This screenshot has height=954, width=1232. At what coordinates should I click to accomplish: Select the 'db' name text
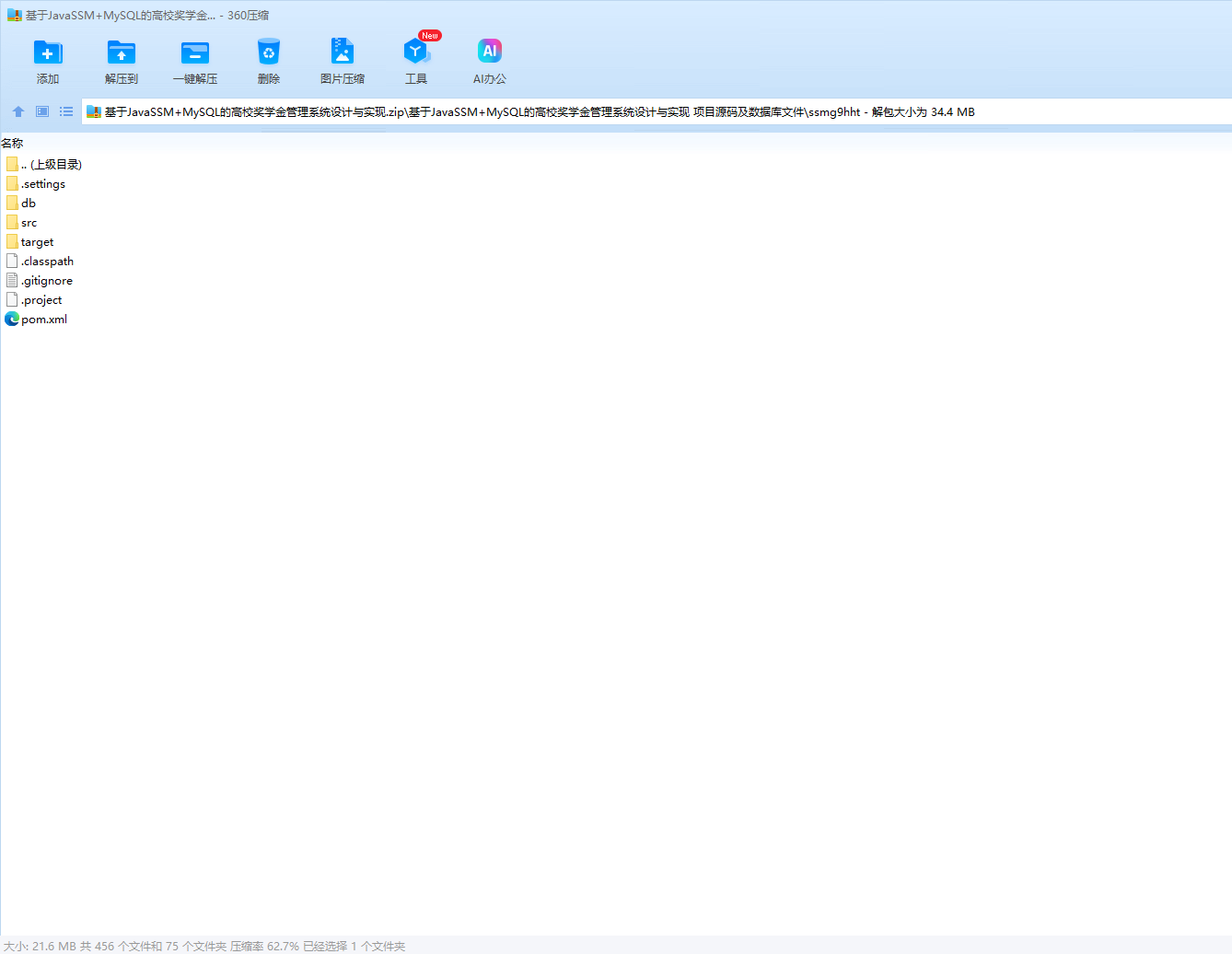[x=29, y=203]
